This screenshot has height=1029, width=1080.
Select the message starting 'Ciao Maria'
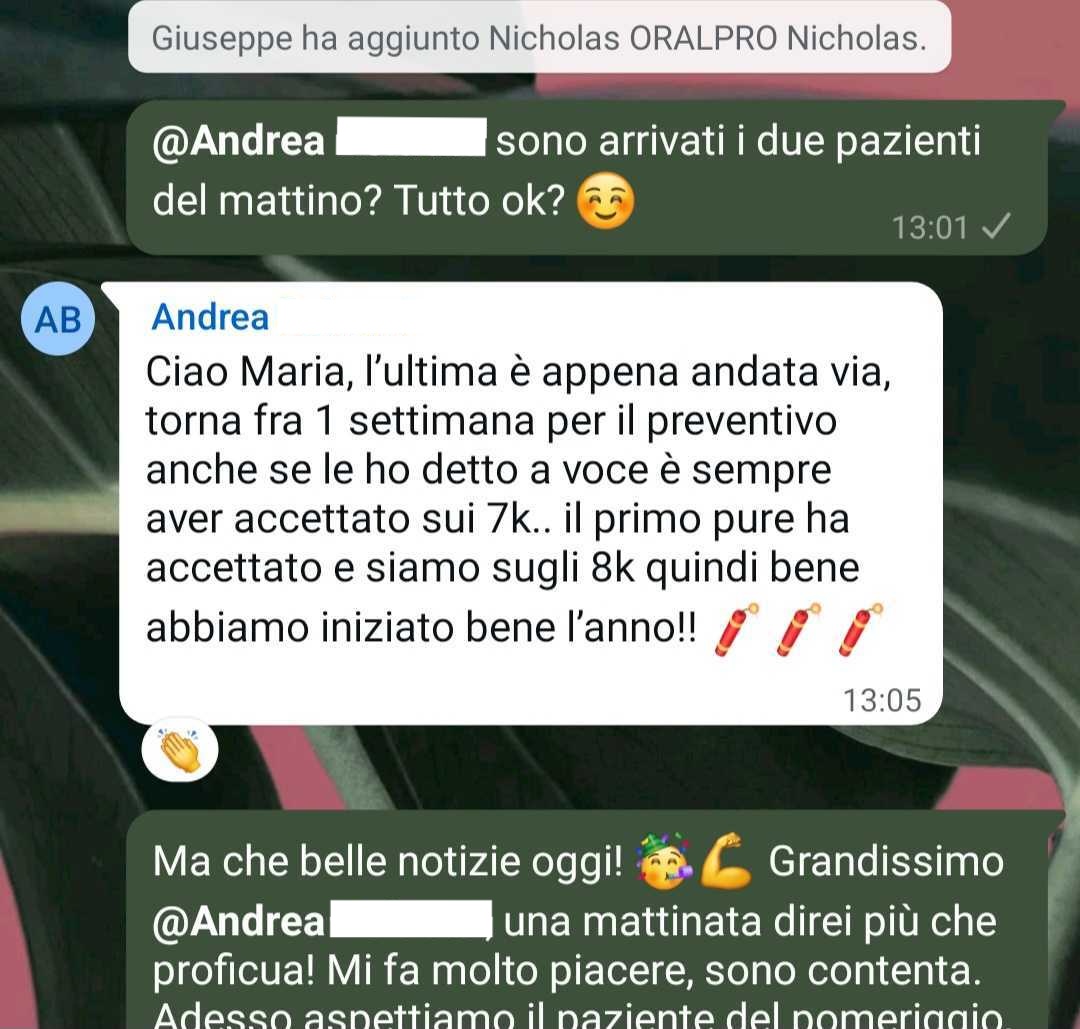tap(530, 503)
